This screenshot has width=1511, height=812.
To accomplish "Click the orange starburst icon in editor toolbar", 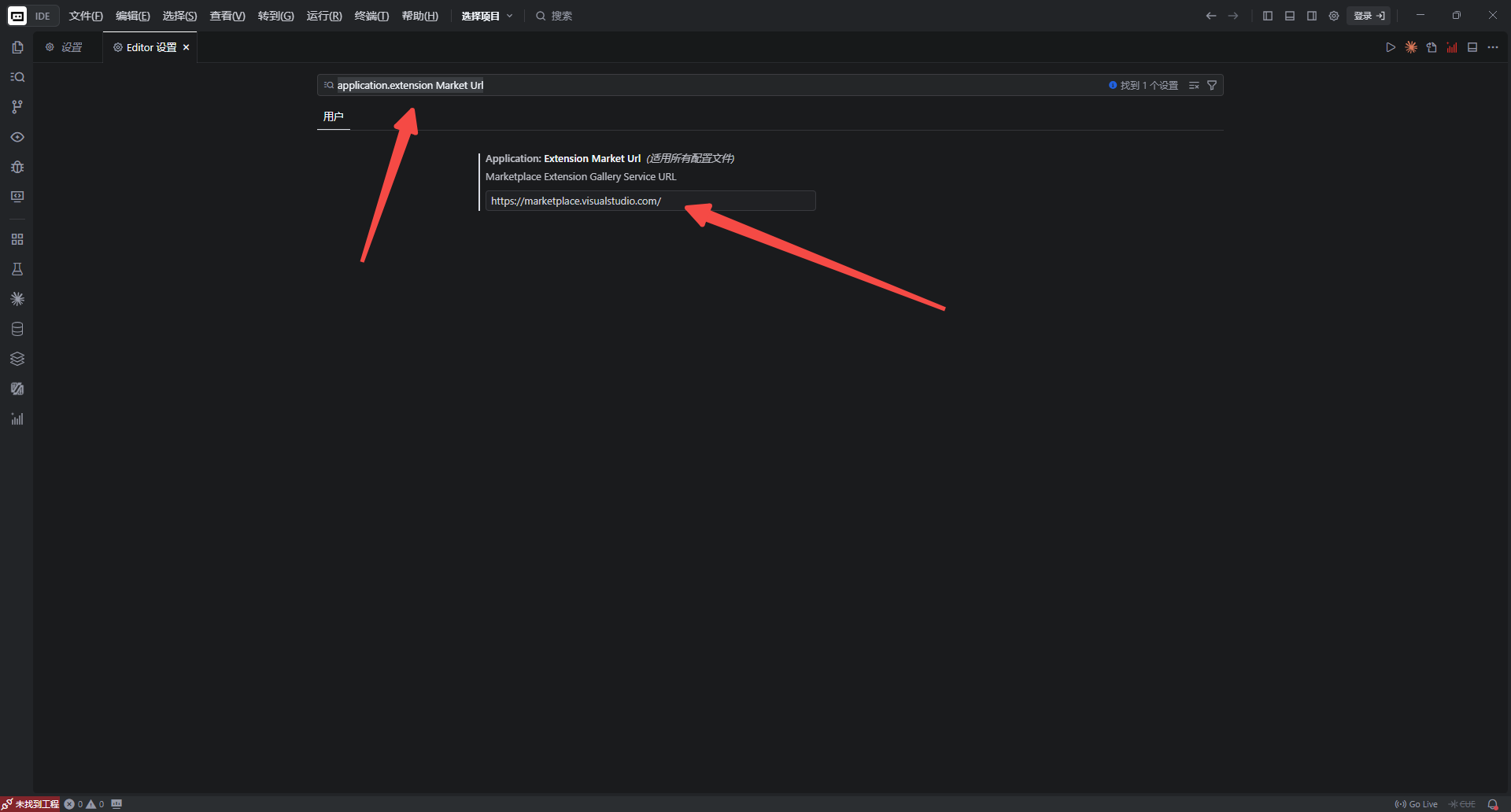I will (1411, 47).
